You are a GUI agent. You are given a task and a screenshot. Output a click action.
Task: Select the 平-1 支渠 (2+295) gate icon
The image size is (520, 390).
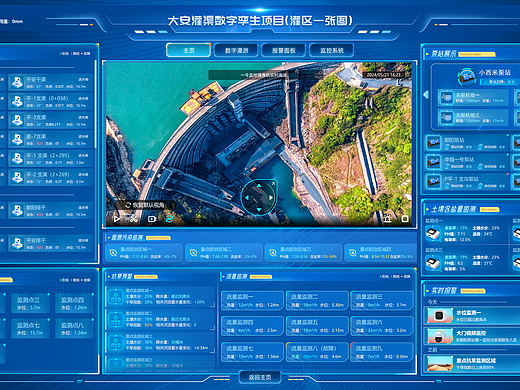(x=17, y=158)
